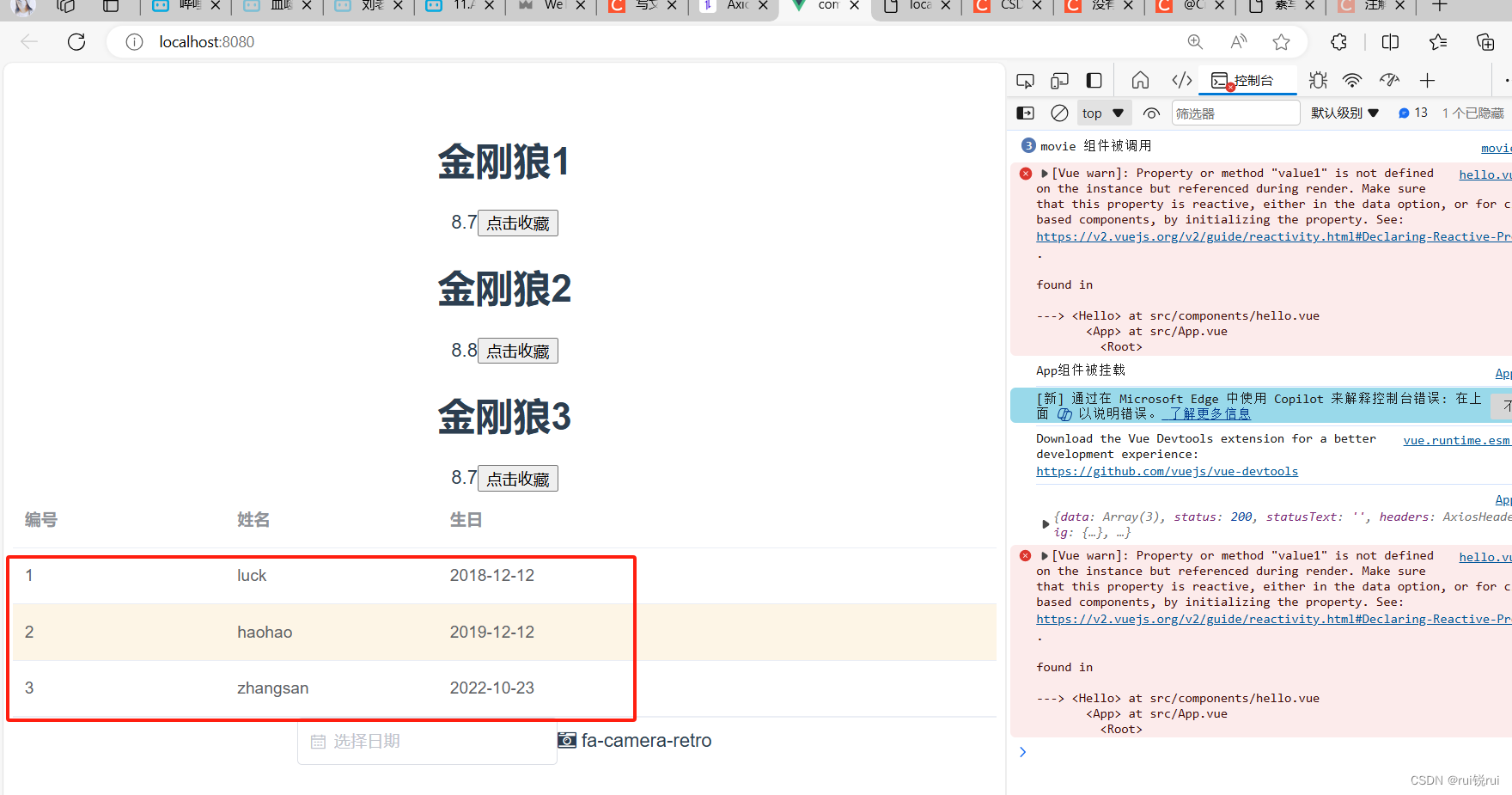Image resolution: width=1512 pixels, height=795 pixels.
Task: Switch to the We browser tab
Action: point(551,6)
